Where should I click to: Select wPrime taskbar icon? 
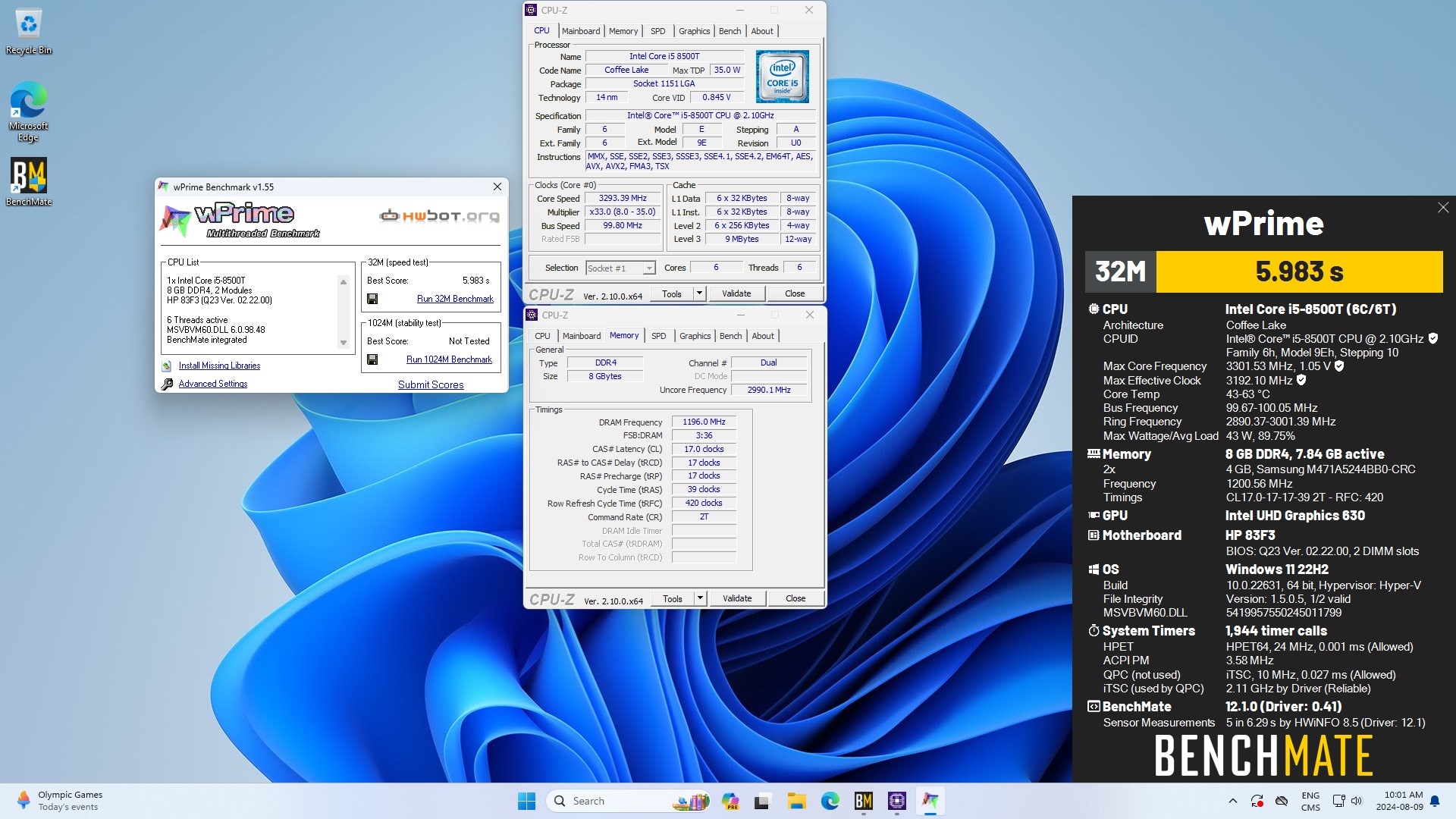pos(930,801)
